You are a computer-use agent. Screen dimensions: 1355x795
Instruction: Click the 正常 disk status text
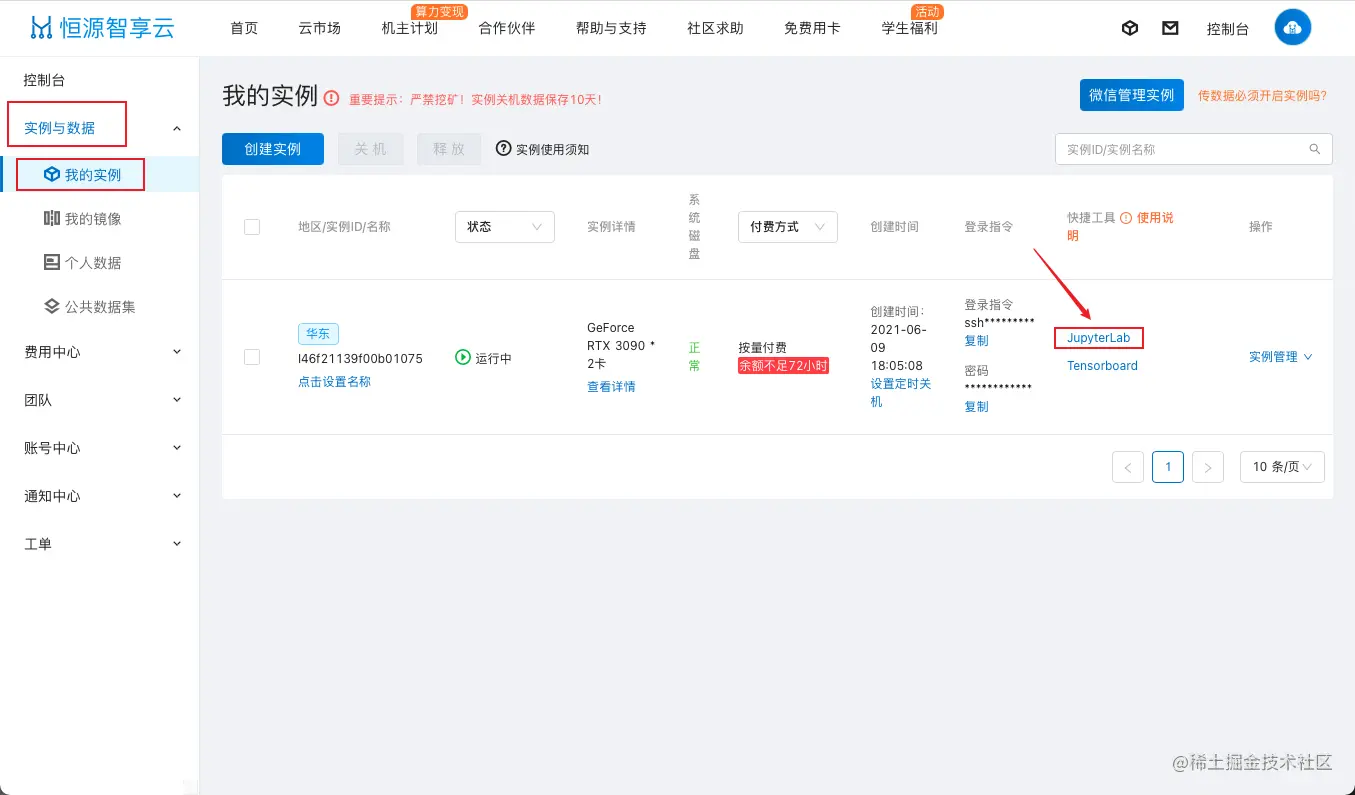(x=694, y=357)
